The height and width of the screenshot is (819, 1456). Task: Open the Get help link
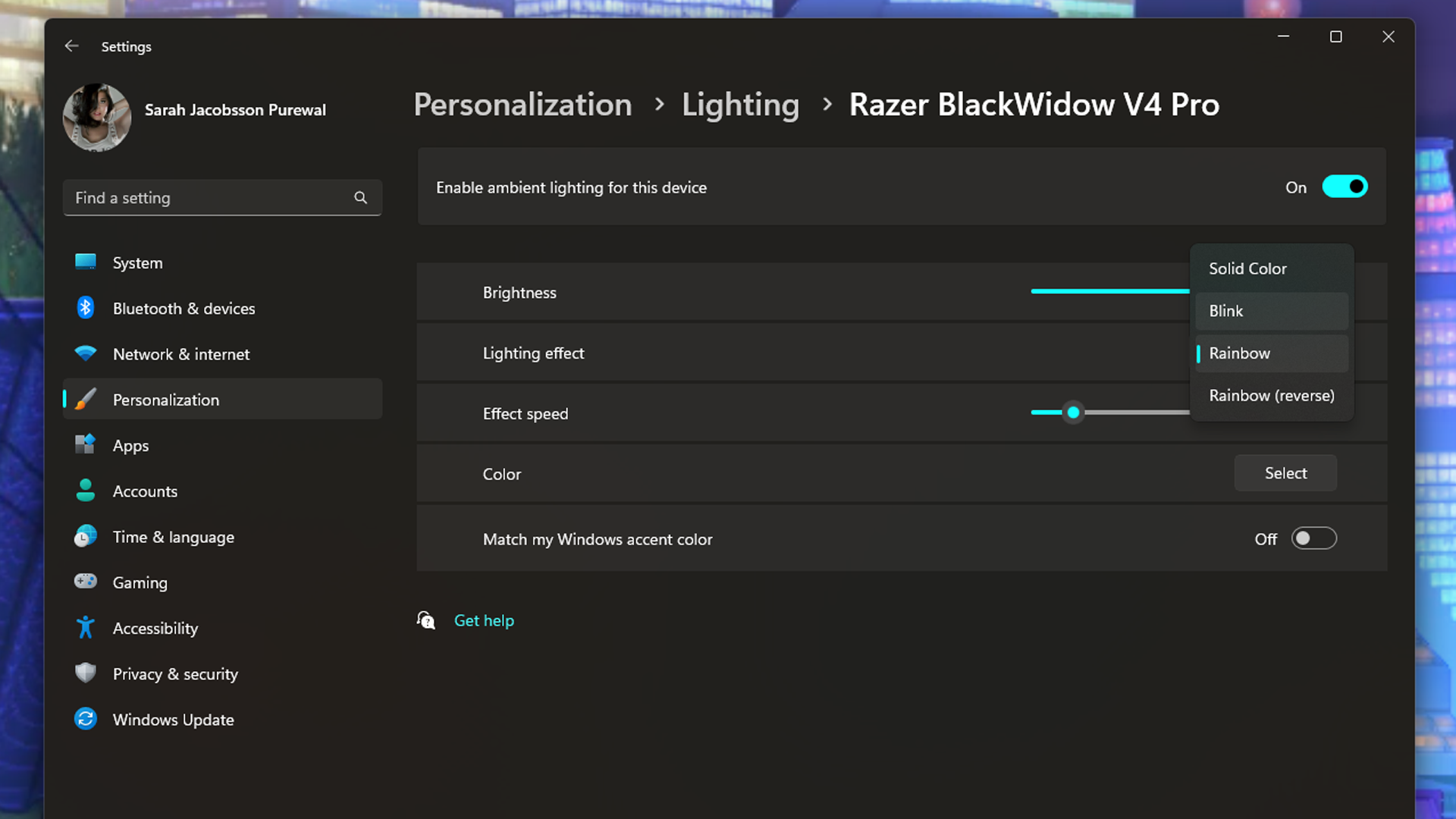tap(484, 620)
